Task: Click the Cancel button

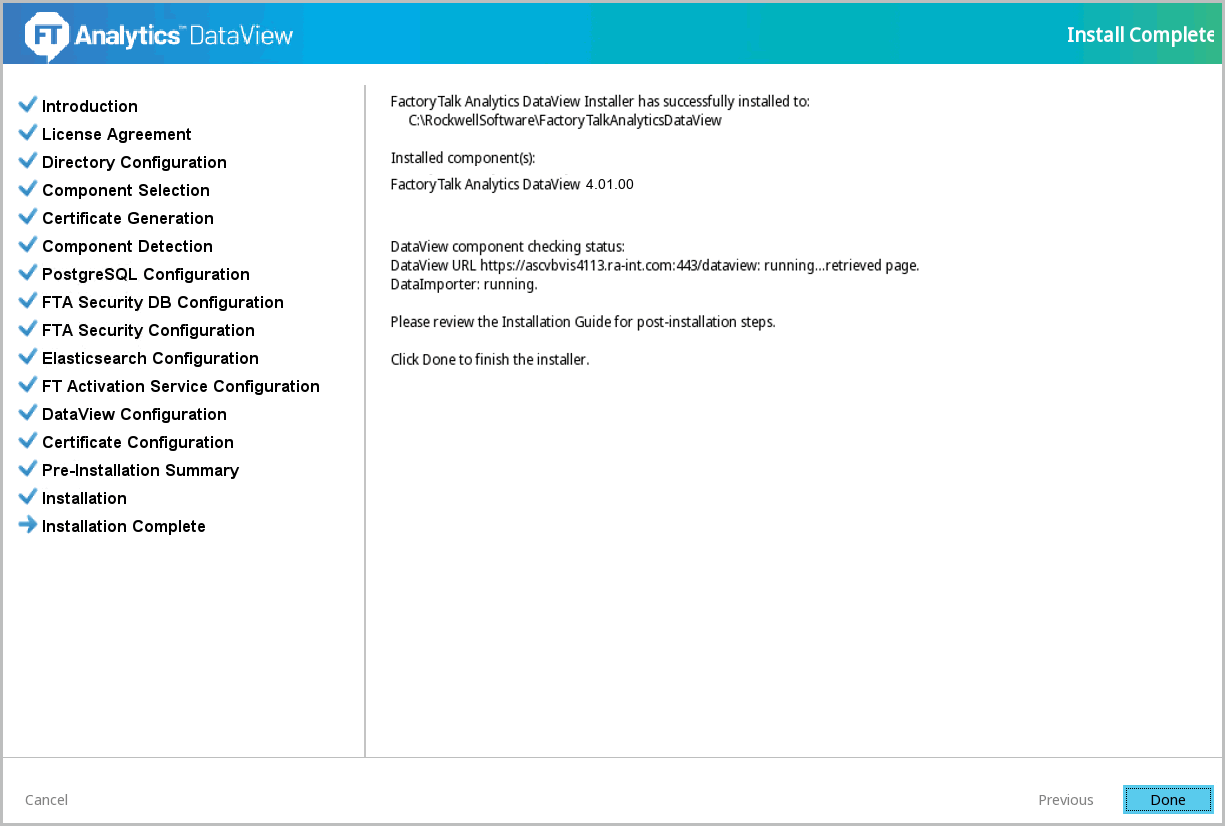Action: (46, 800)
